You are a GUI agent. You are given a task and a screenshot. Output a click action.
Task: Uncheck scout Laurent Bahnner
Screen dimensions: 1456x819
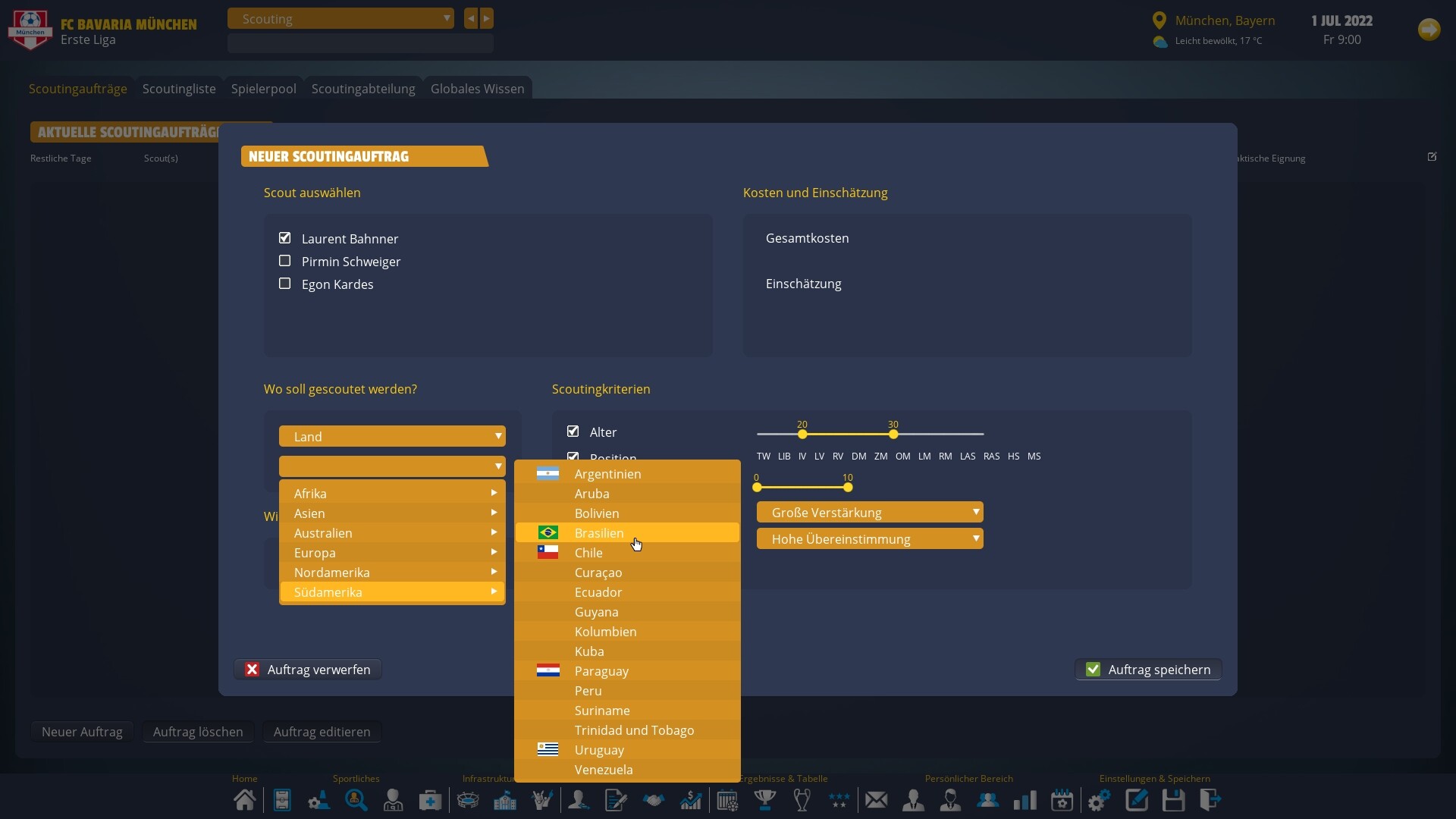(x=284, y=237)
